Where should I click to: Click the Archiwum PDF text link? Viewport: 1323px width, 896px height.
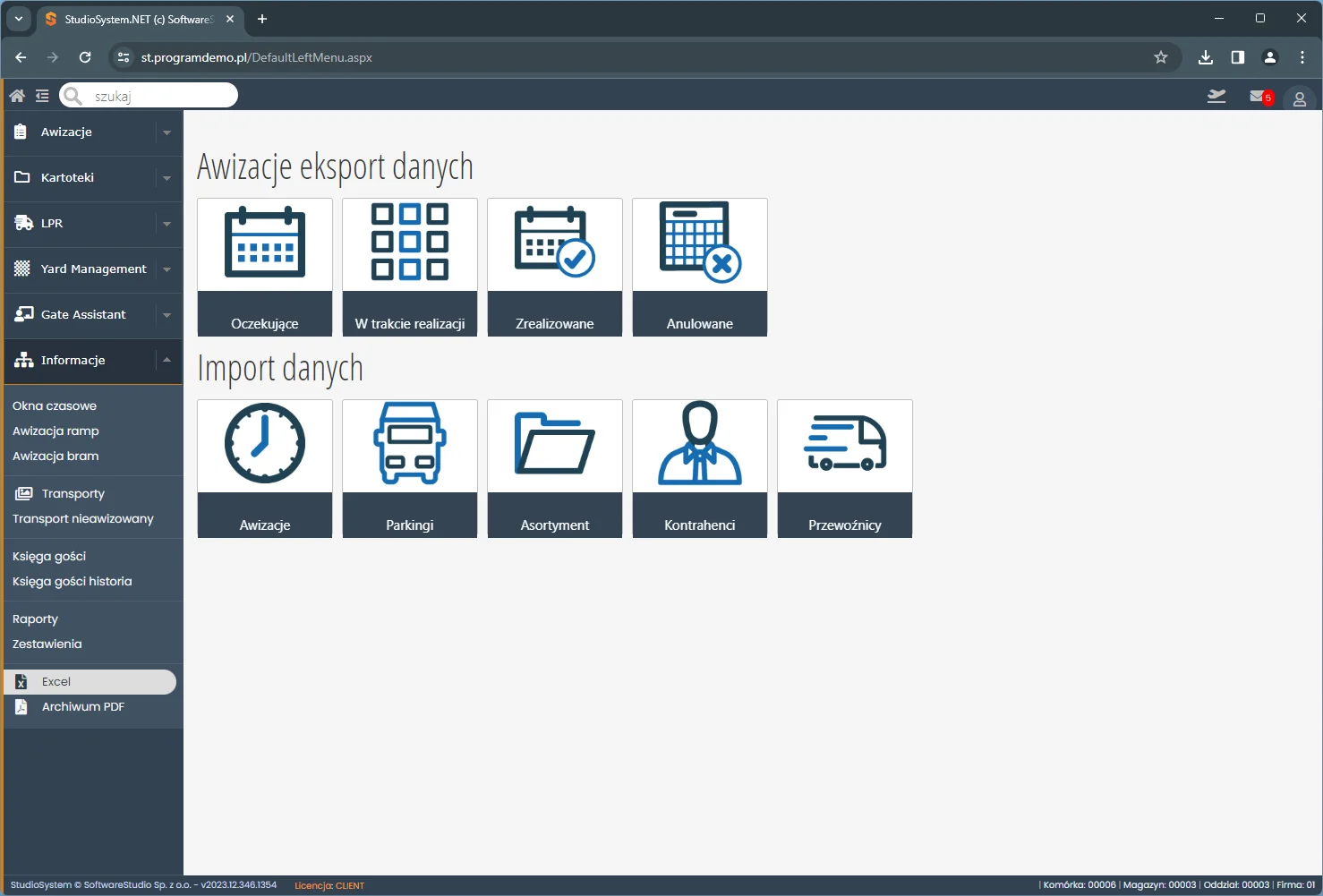[x=83, y=706]
